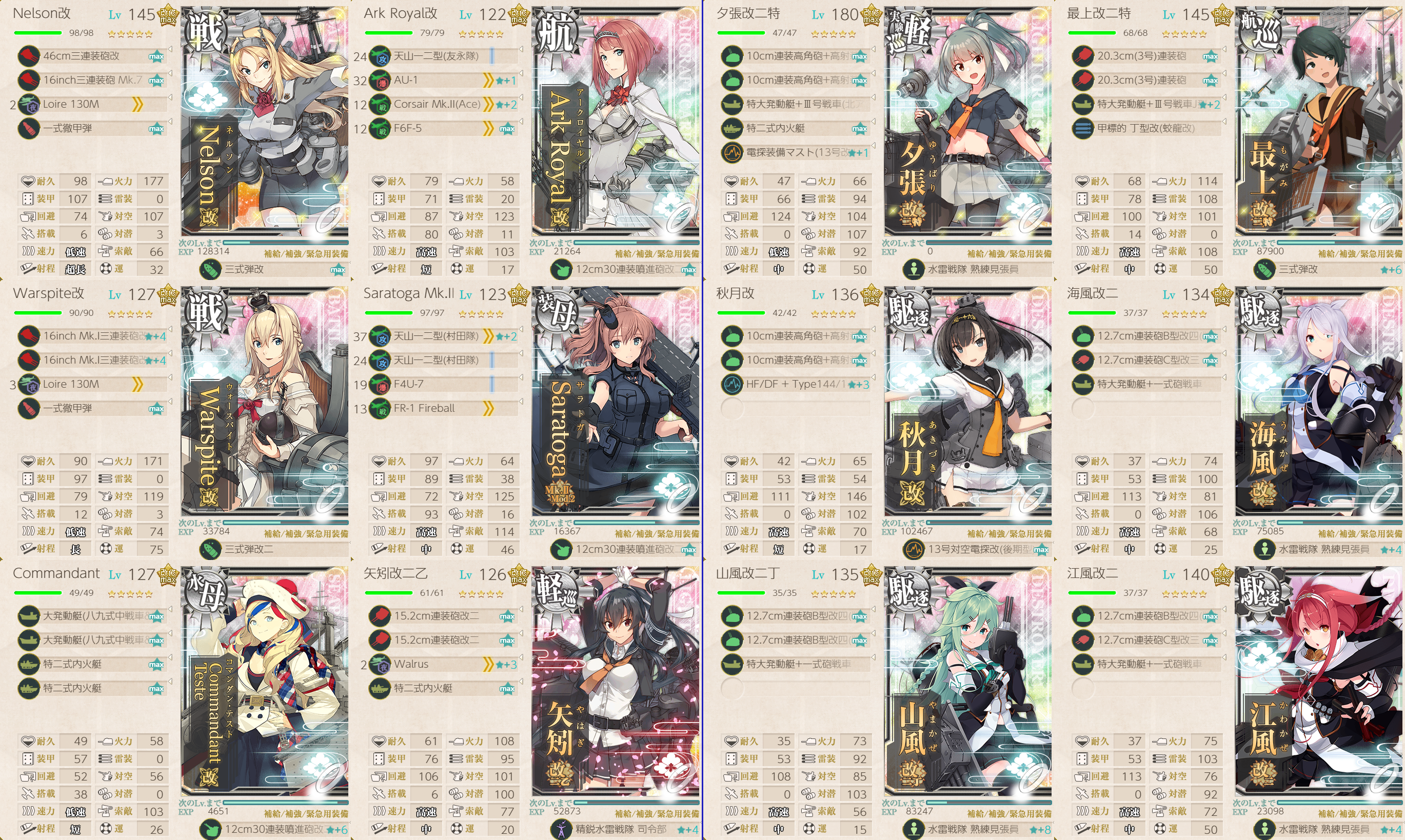This screenshot has height=840, width=1405.
Task: Open the Warspite Kai name header
Action: click(49, 293)
